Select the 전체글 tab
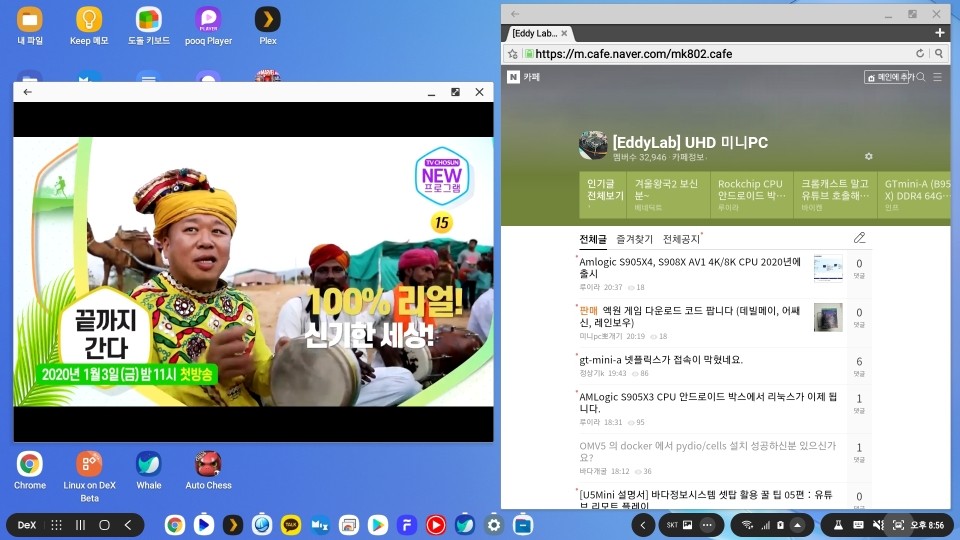Image resolution: width=960 pixels, height=540 pixels. tap(593, 239)
